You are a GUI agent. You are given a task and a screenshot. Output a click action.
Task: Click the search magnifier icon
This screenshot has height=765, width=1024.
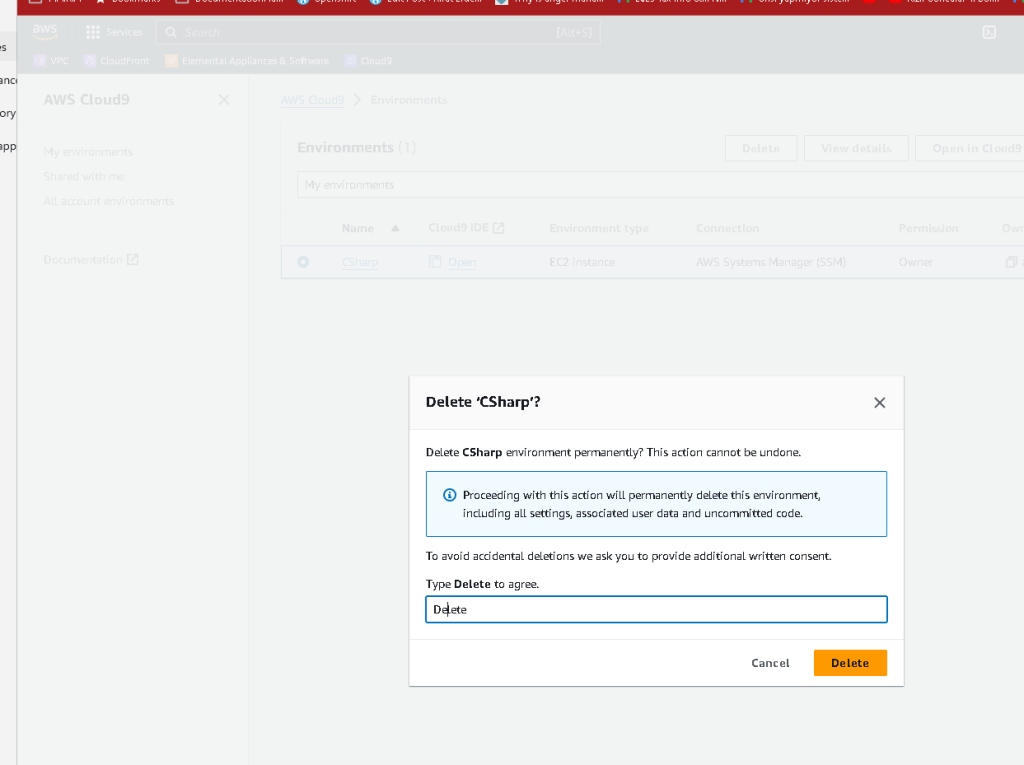171,32
